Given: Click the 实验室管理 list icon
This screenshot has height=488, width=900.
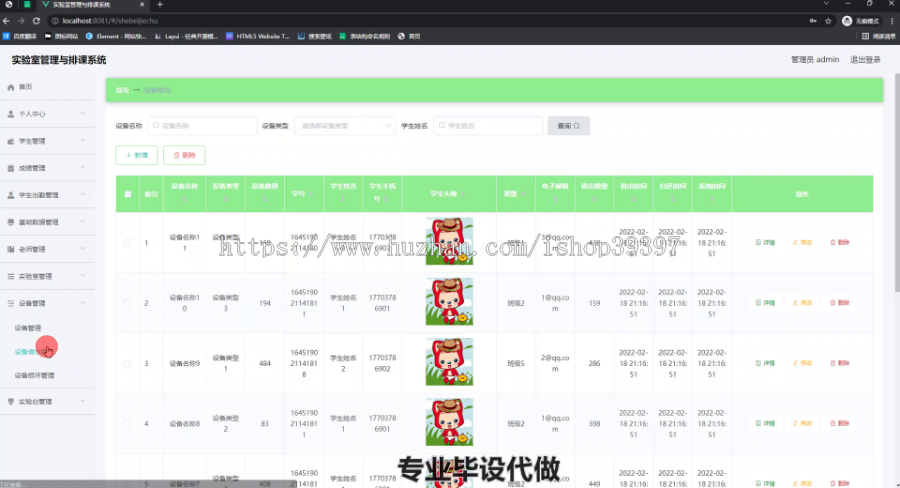Looking at the screenshot, I should click(x=10, y=276).
